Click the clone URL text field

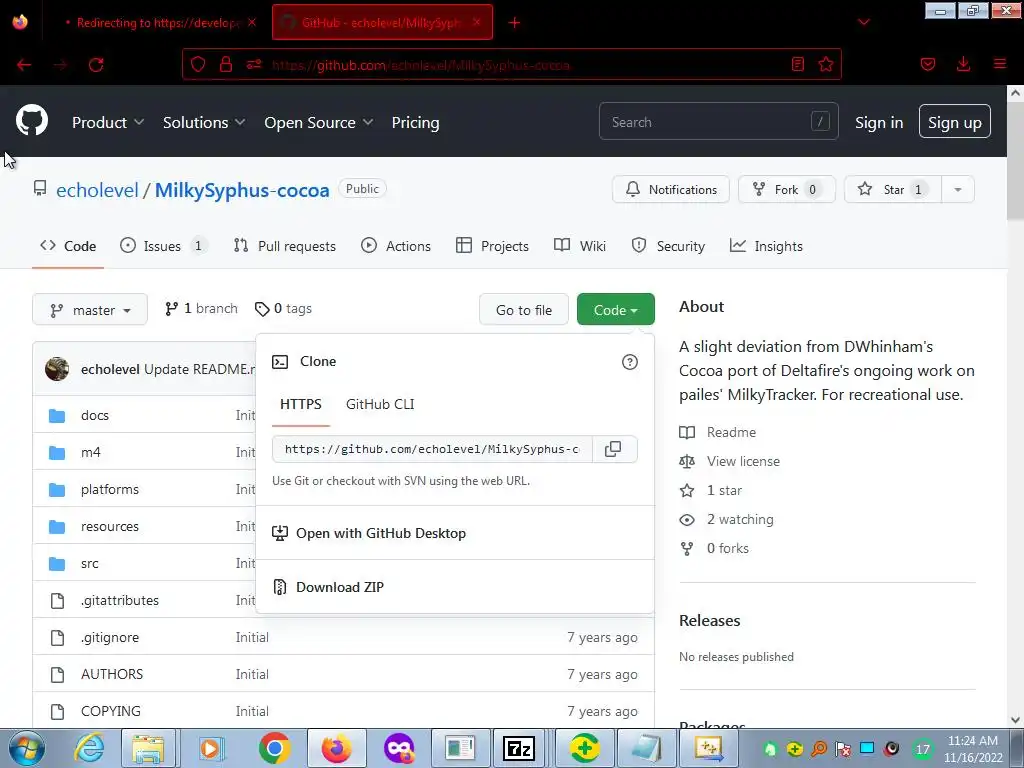tap(432, 449)
